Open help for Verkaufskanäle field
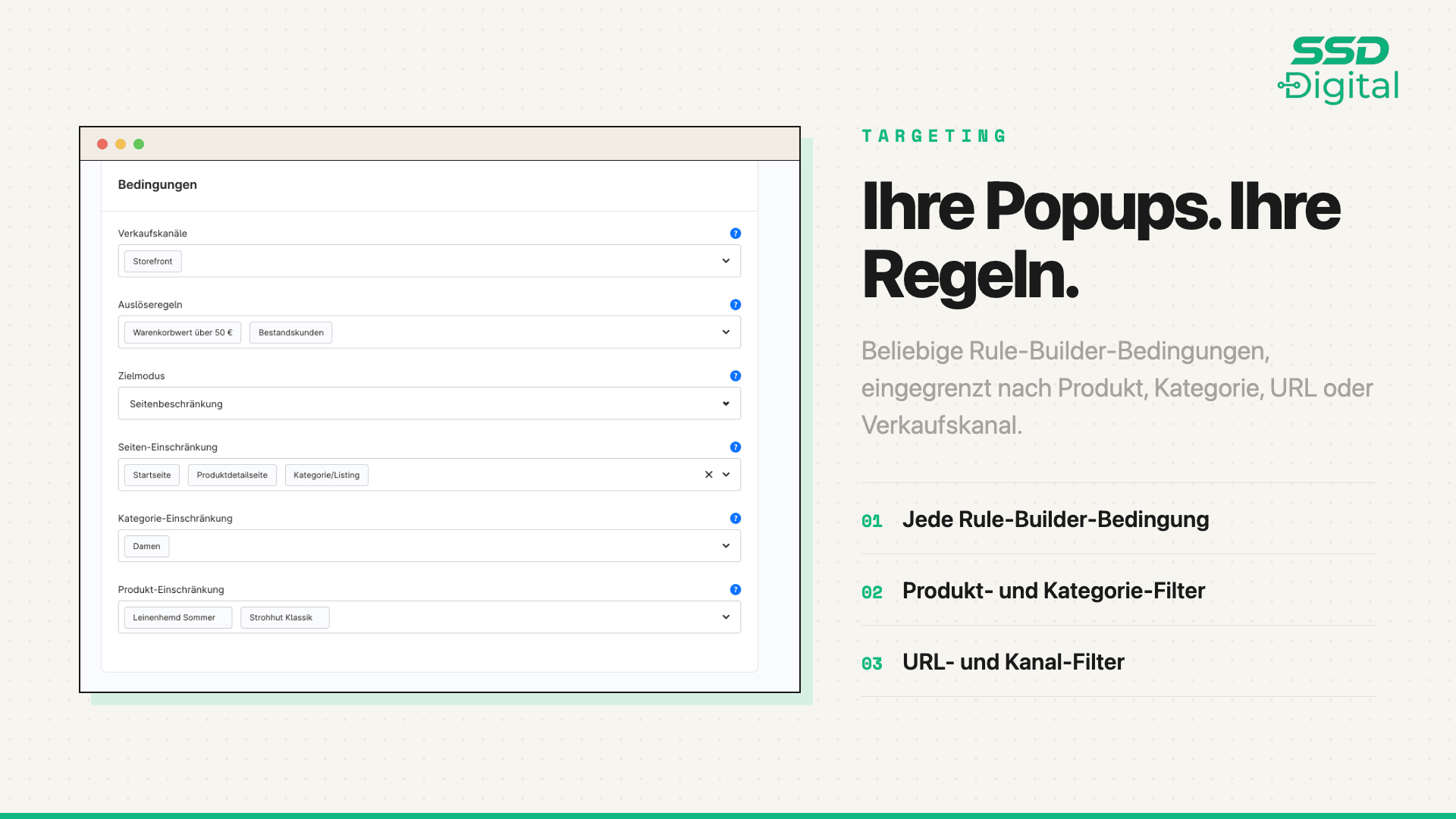Image resolution: width=1456 pixels, height=819 pixels. 735,234
